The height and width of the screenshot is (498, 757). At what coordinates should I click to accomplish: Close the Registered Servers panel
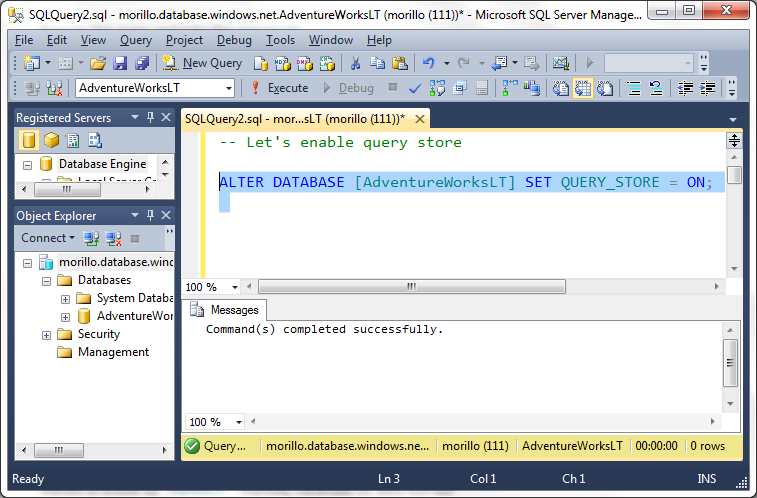pos(166,117)
